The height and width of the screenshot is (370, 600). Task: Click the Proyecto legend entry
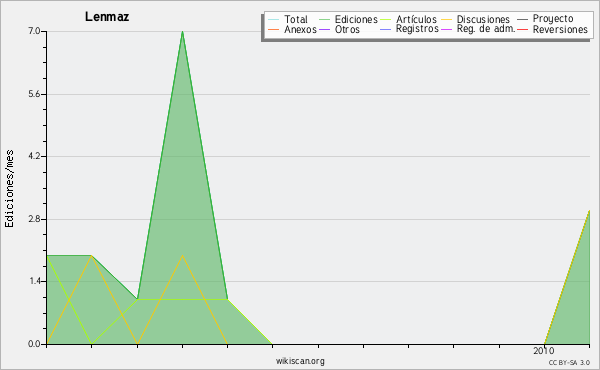coord(553,19)
